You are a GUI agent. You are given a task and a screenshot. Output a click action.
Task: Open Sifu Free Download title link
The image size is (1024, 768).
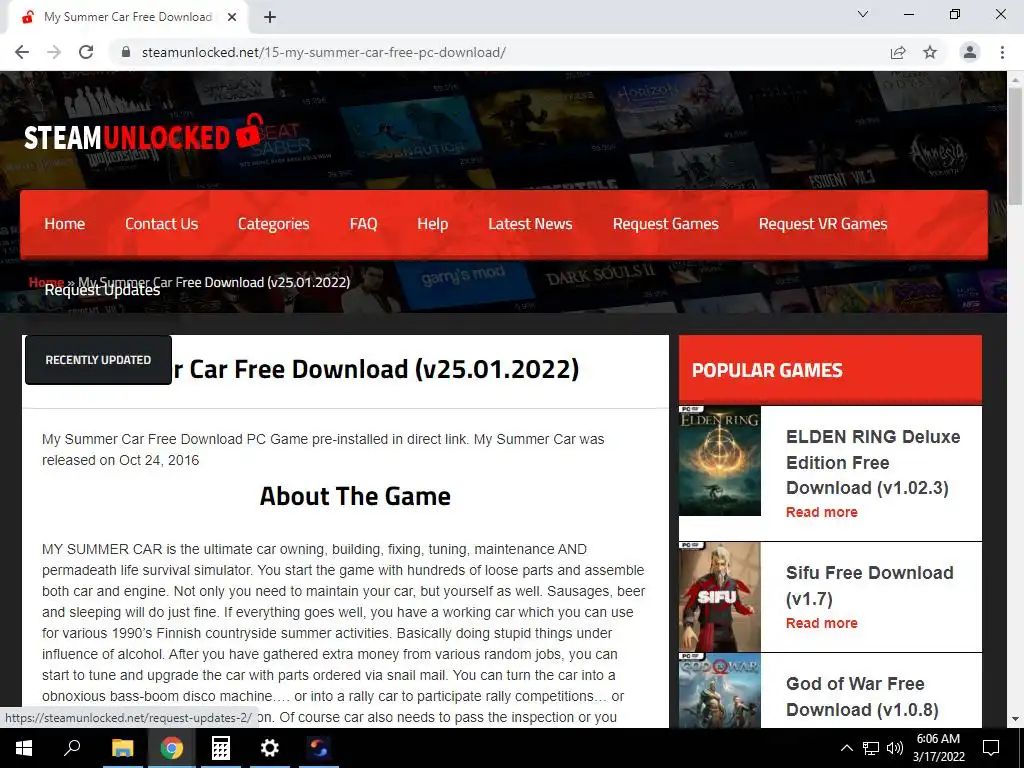(869, 586)
